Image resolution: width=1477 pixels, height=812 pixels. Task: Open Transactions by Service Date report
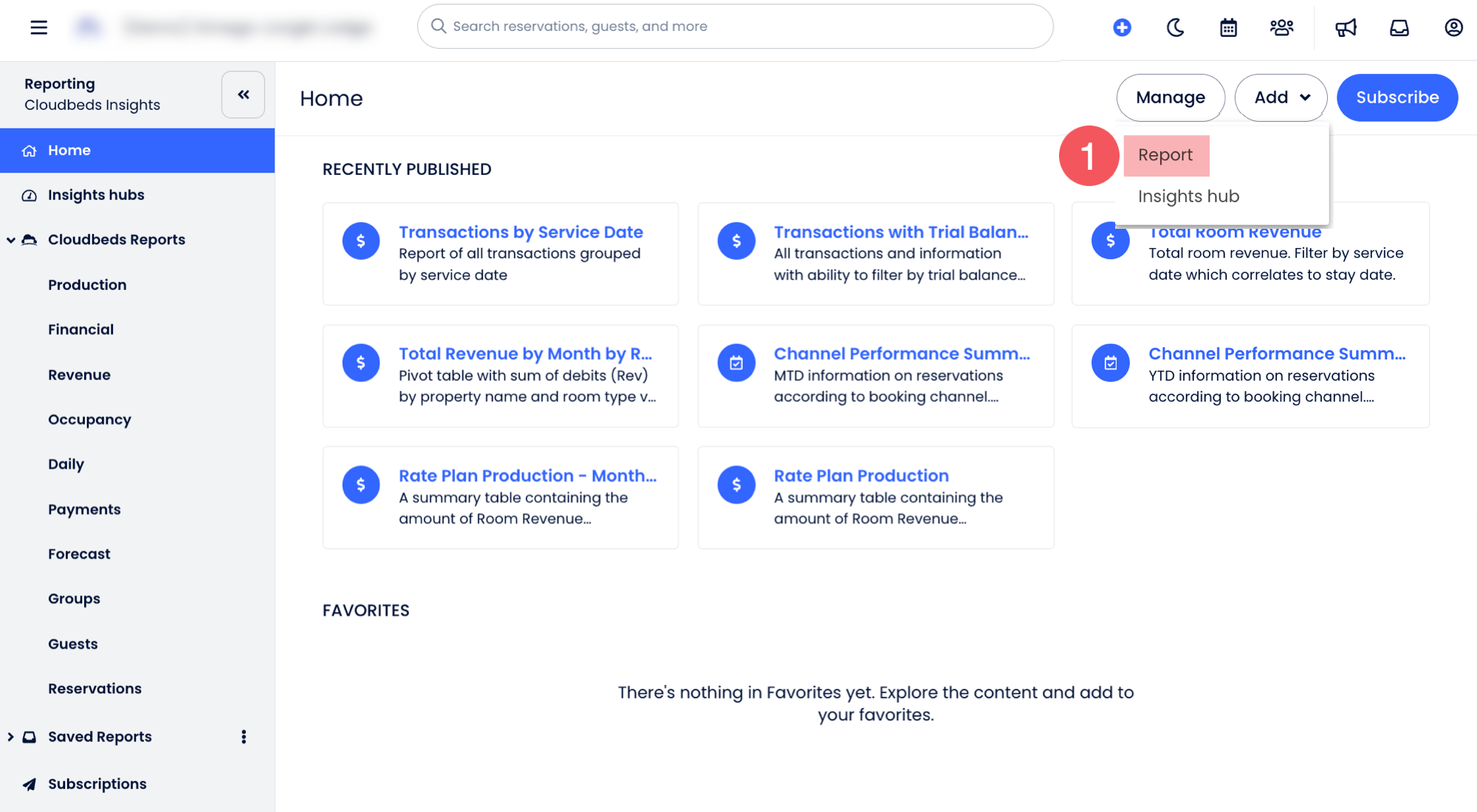pyautogui.click(x=521, y=232)
